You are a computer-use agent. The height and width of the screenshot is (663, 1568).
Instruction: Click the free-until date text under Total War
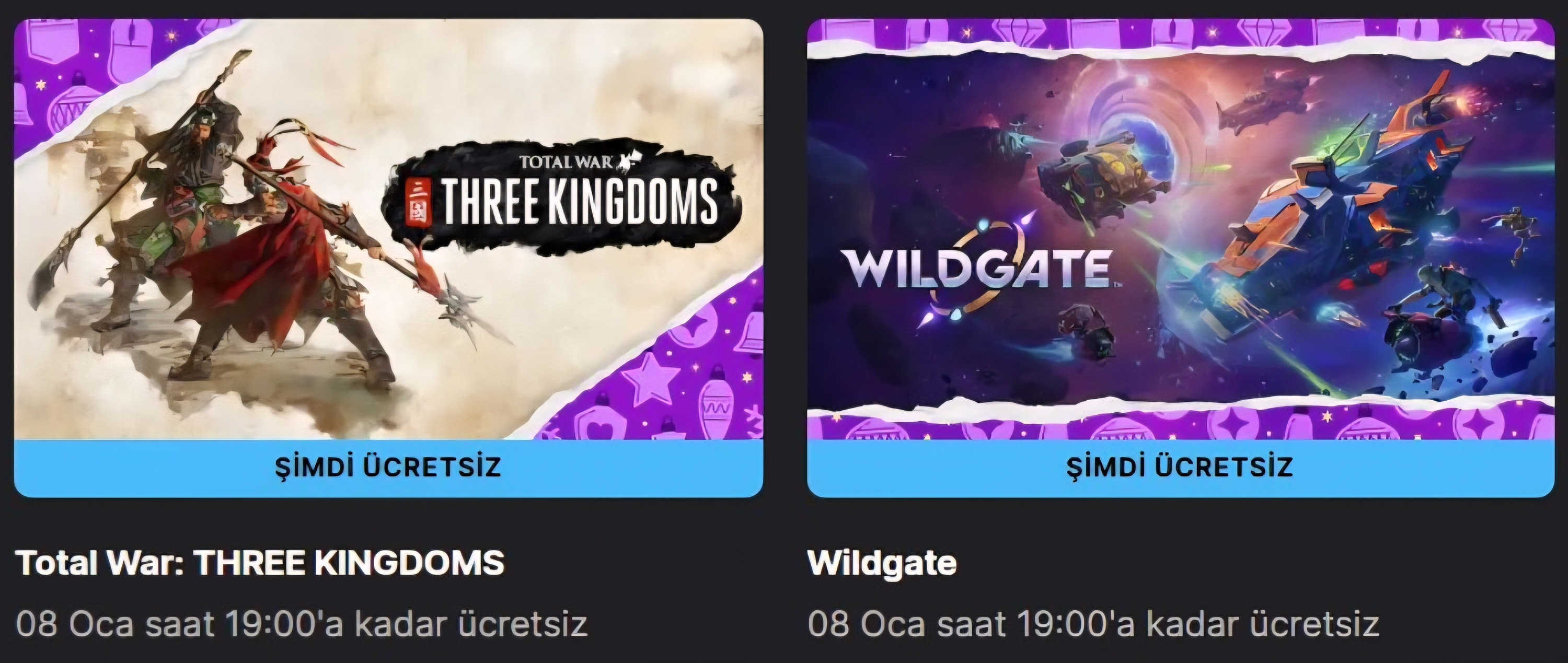pyautogui.click(x=302, y=624)
